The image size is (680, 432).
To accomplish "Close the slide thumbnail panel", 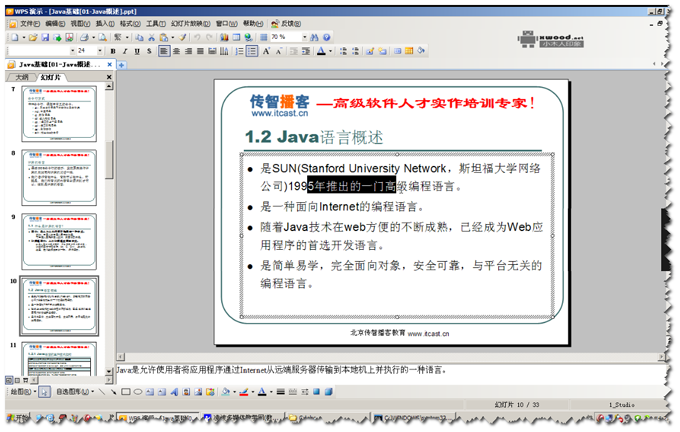I will click(109, 77).
